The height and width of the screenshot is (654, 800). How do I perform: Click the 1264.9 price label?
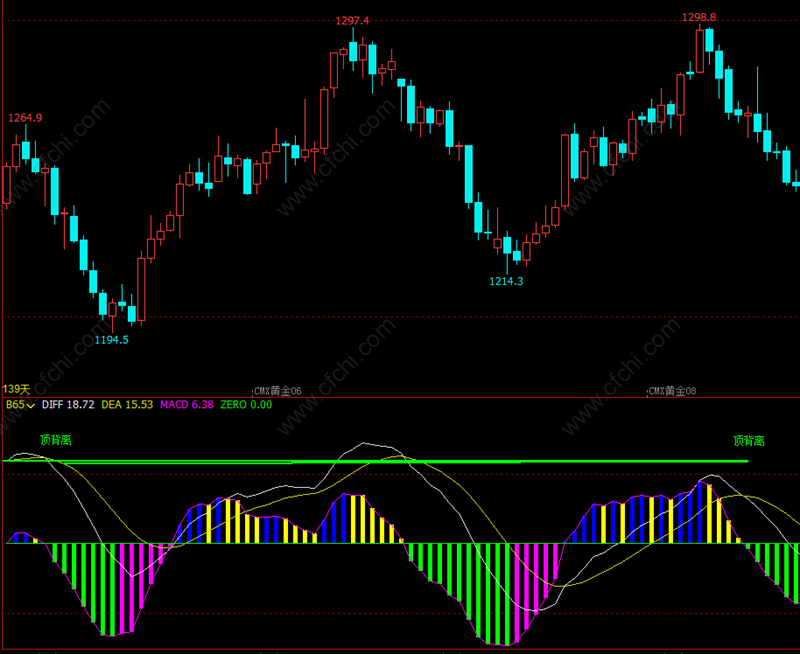pyautogui.click(x=25, y=118)
